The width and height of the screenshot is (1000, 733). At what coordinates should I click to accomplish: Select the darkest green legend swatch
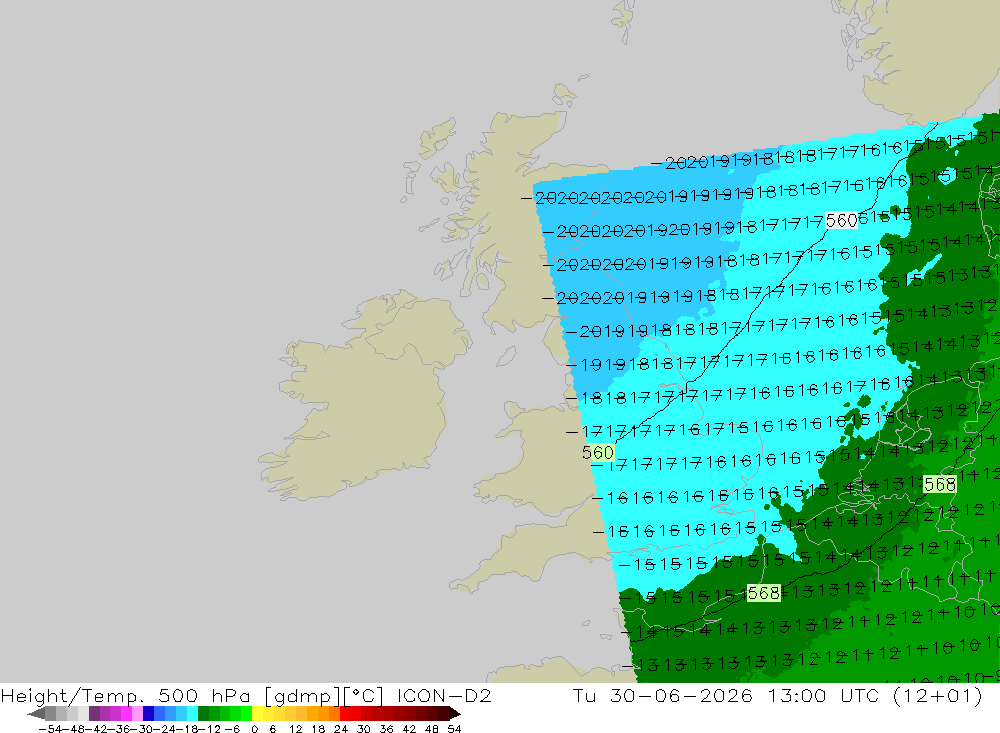[x=203, y=714]
